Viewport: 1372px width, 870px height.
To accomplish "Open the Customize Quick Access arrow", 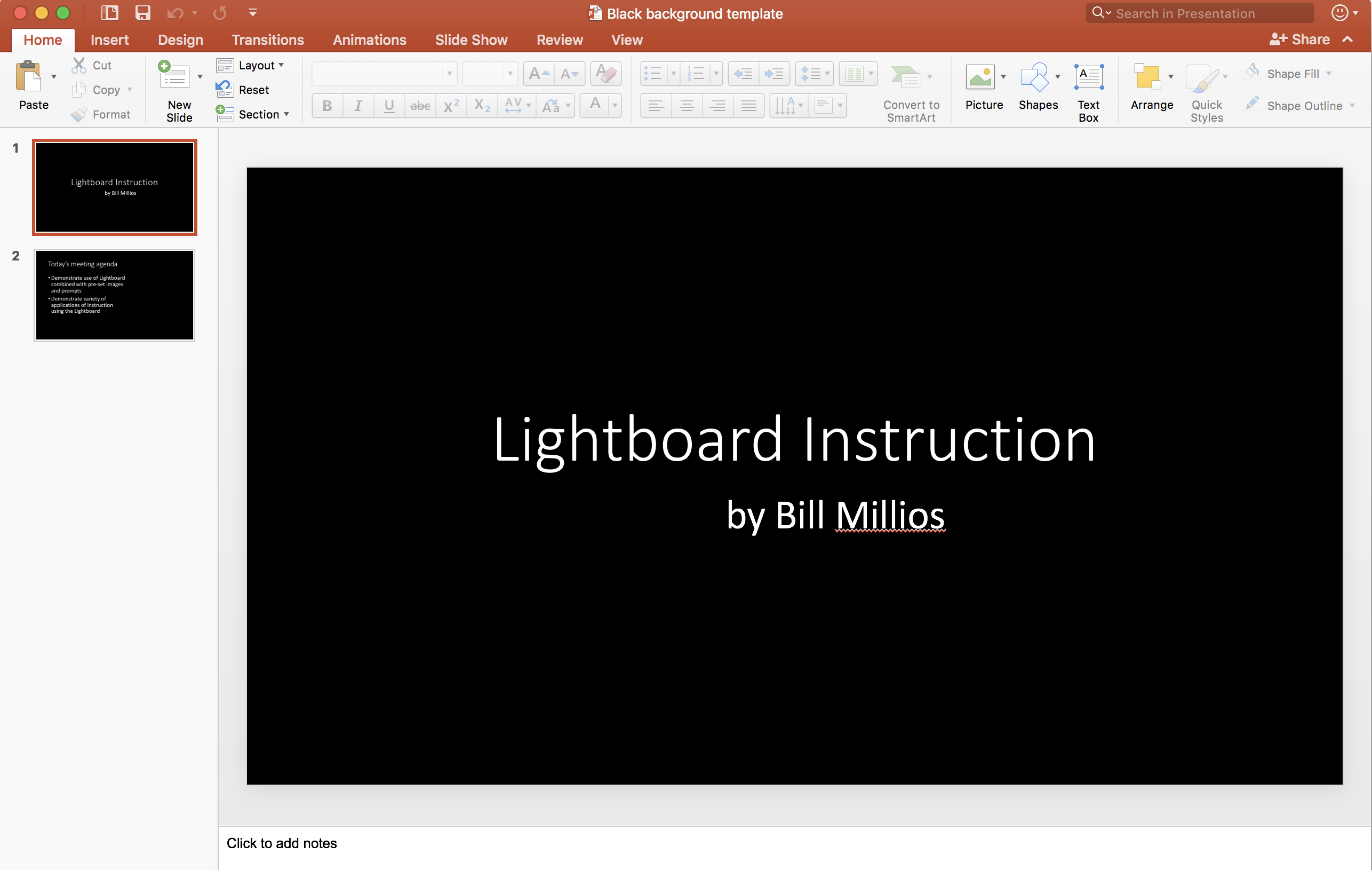I will click(253, 12).
